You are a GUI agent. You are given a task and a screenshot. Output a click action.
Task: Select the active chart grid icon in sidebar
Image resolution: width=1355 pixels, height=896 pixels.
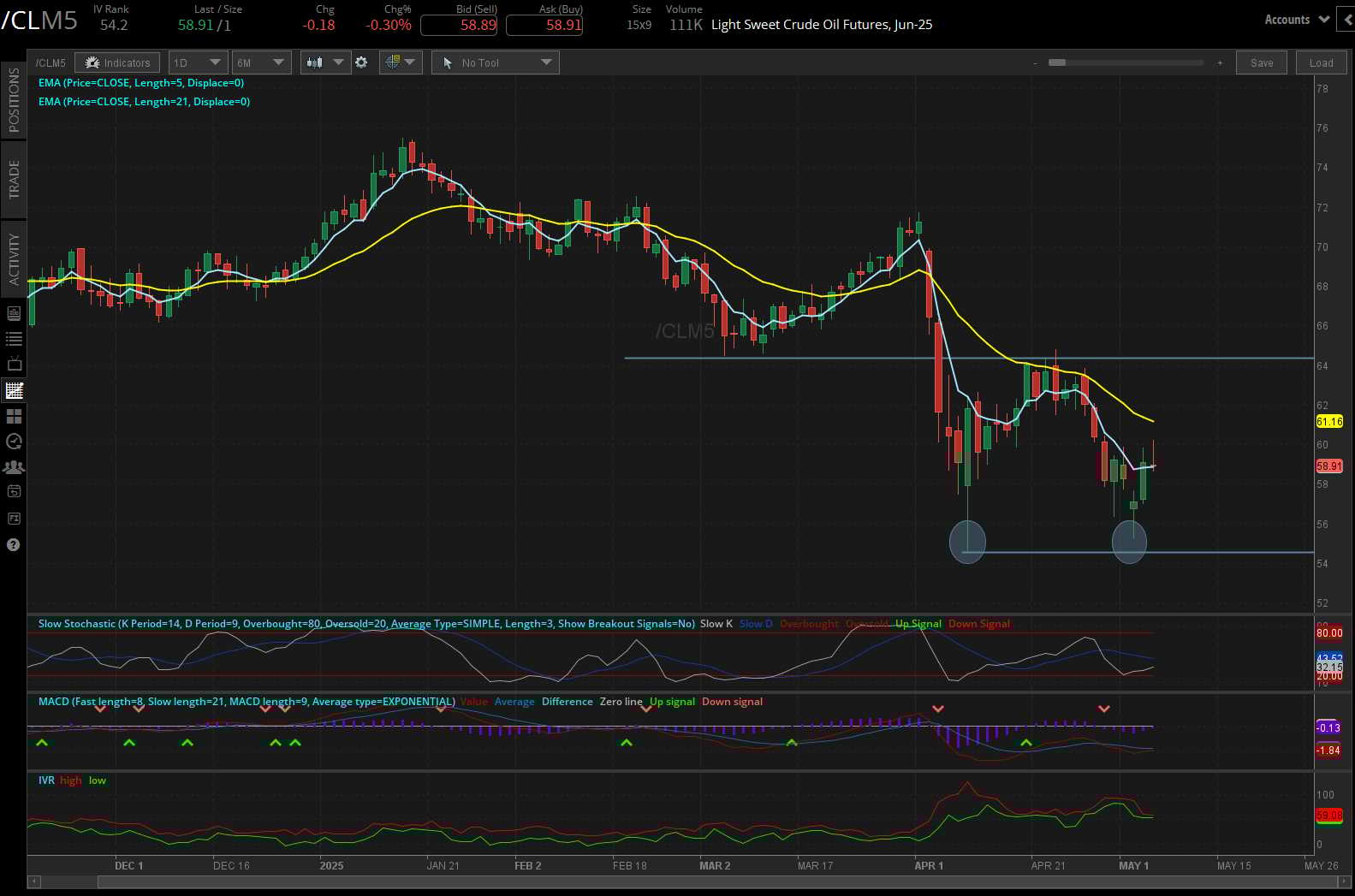pos(14,390)
